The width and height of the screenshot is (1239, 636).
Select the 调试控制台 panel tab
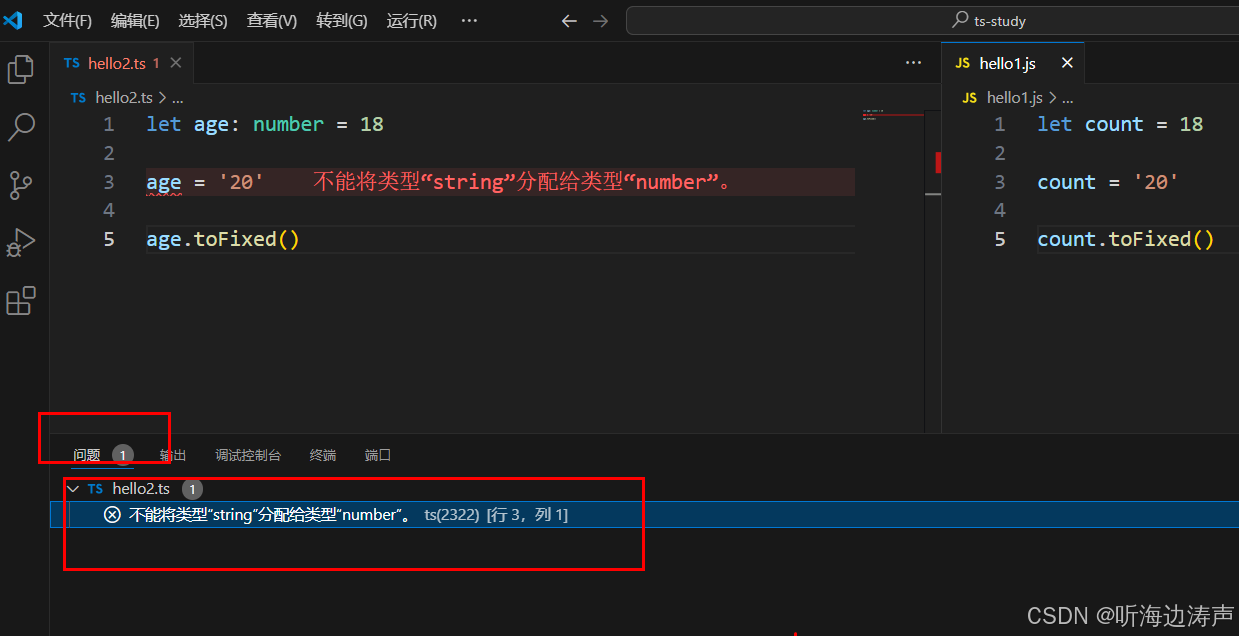pyautogui.click(x=247, y=454)
